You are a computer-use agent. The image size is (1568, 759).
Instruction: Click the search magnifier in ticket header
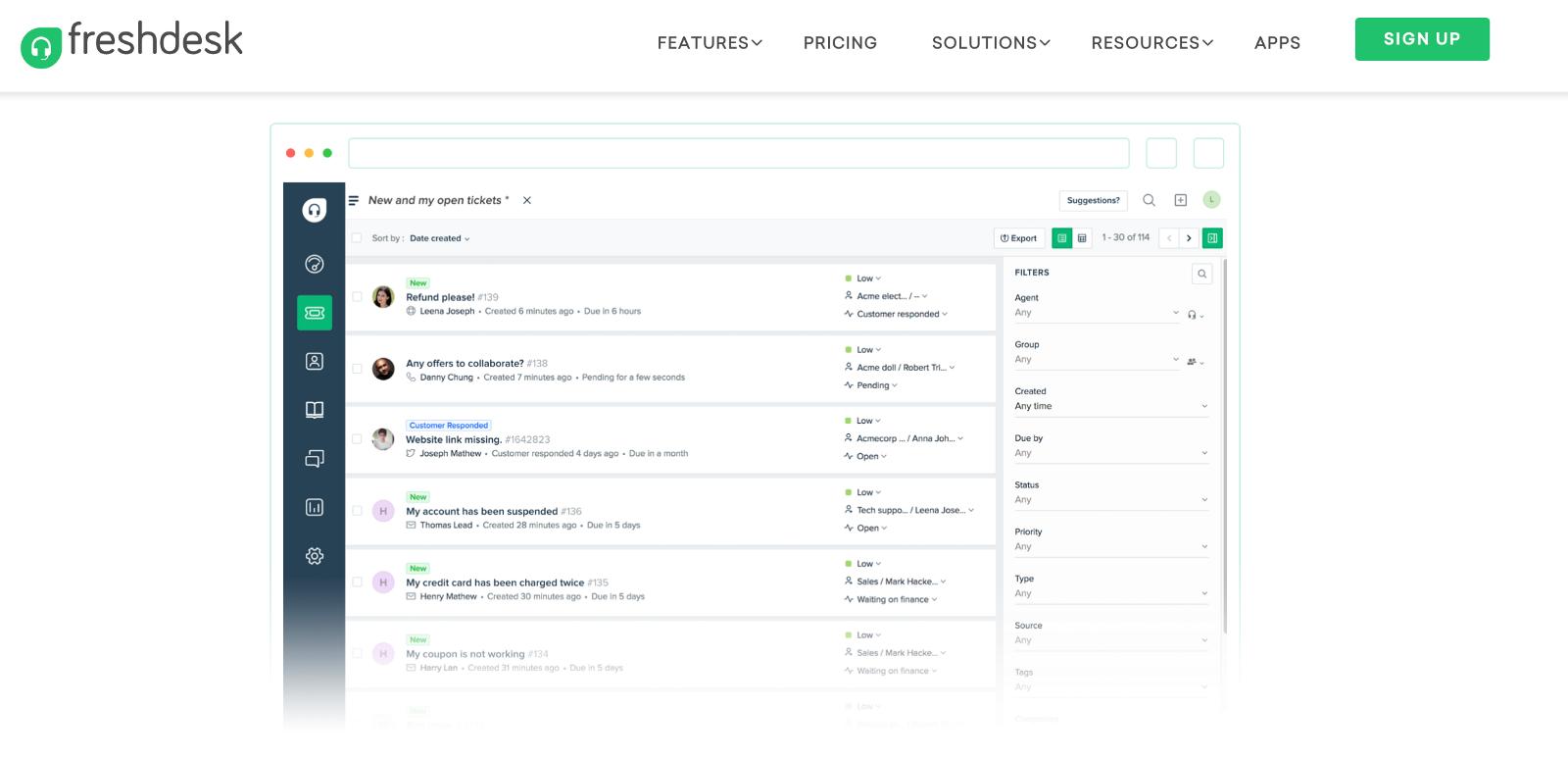[1150, 200]
